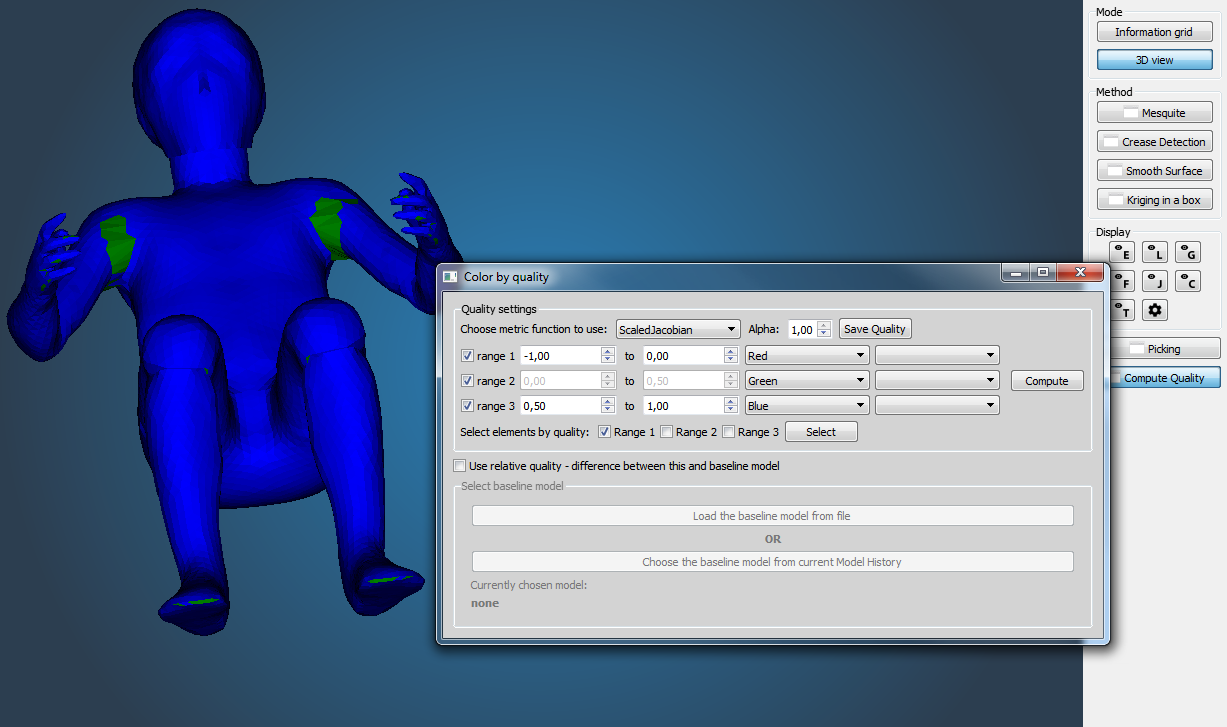Switch to Information grid mode
Image resolution: width=1227 pixels, height=727 pixels.
pos(1154,32)
